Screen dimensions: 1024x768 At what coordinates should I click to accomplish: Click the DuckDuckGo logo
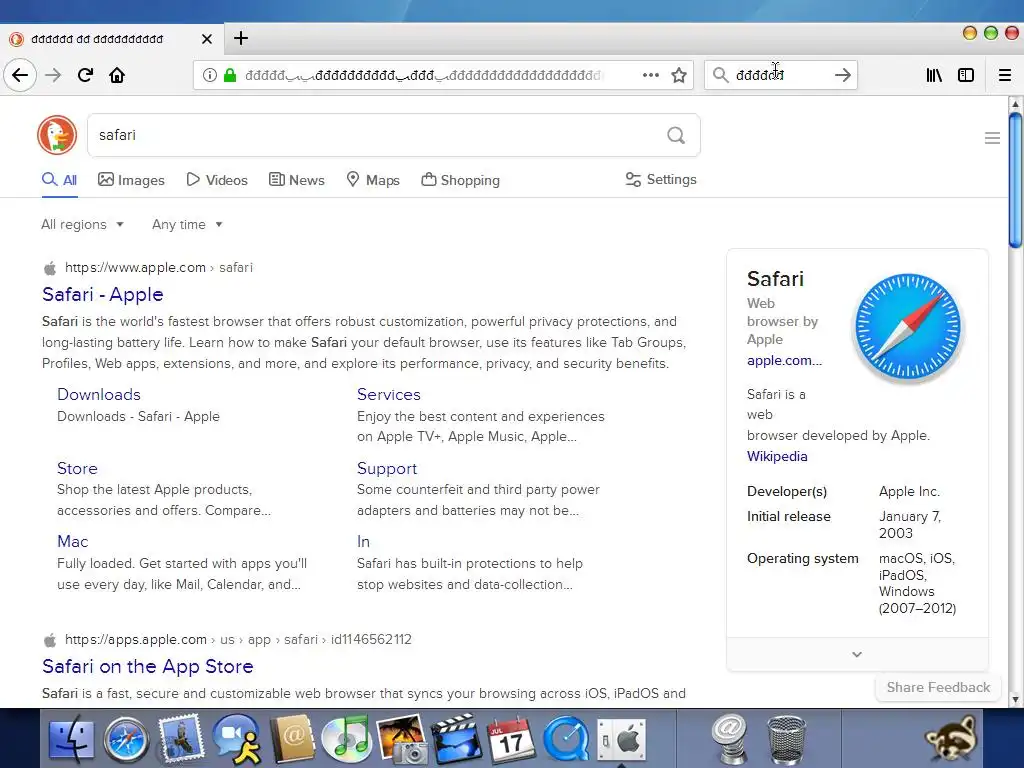(x=57, y=135)
